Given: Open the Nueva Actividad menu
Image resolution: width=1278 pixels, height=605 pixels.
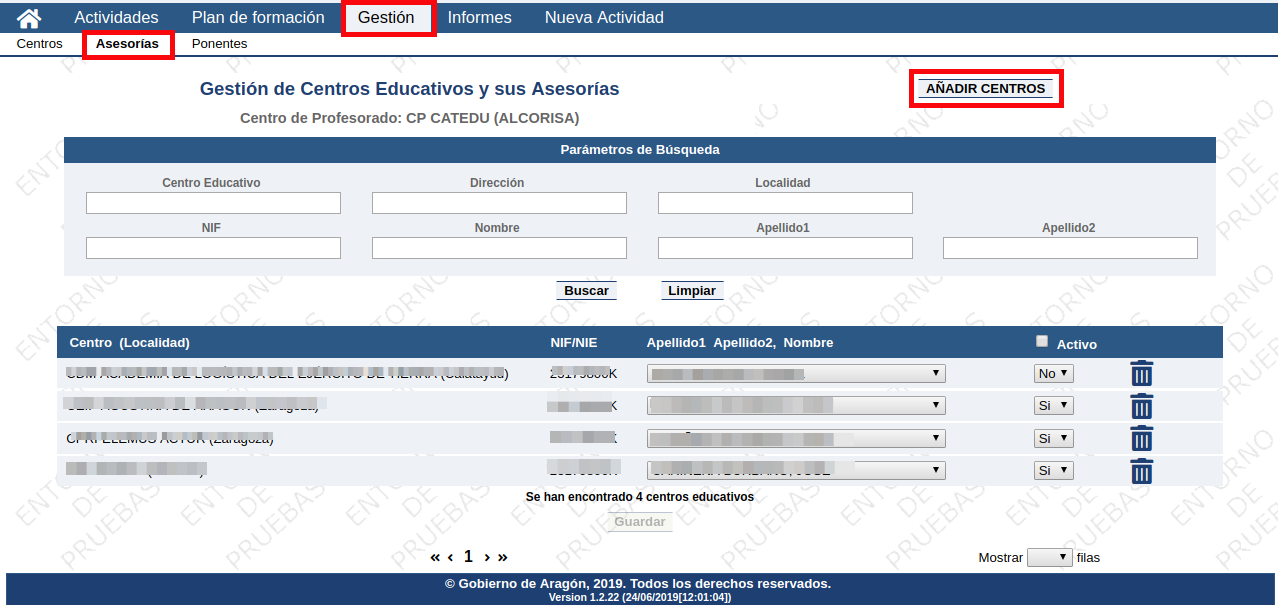Looking at the screenshot, I should click(604, 18).
